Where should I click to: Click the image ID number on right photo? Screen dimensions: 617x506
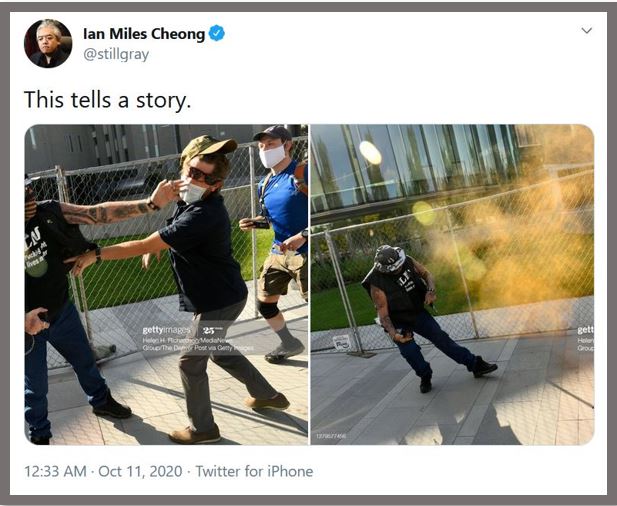coord(331,436)
